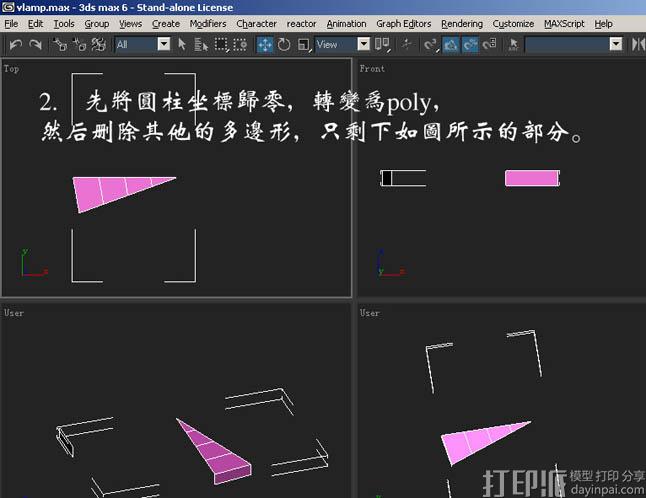Activate the Select and Link tool
The image size is (646, 498).
point(60,44)
